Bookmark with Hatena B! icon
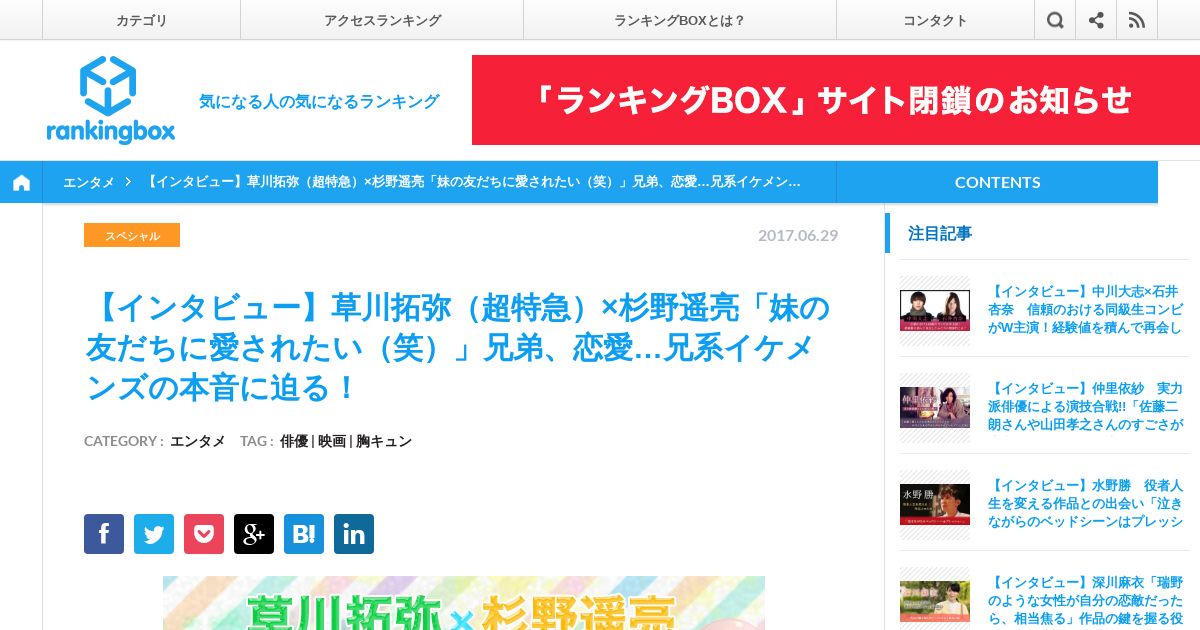Image resolution: width=1200 pixels, height=630 pixels. coord(304,534)
